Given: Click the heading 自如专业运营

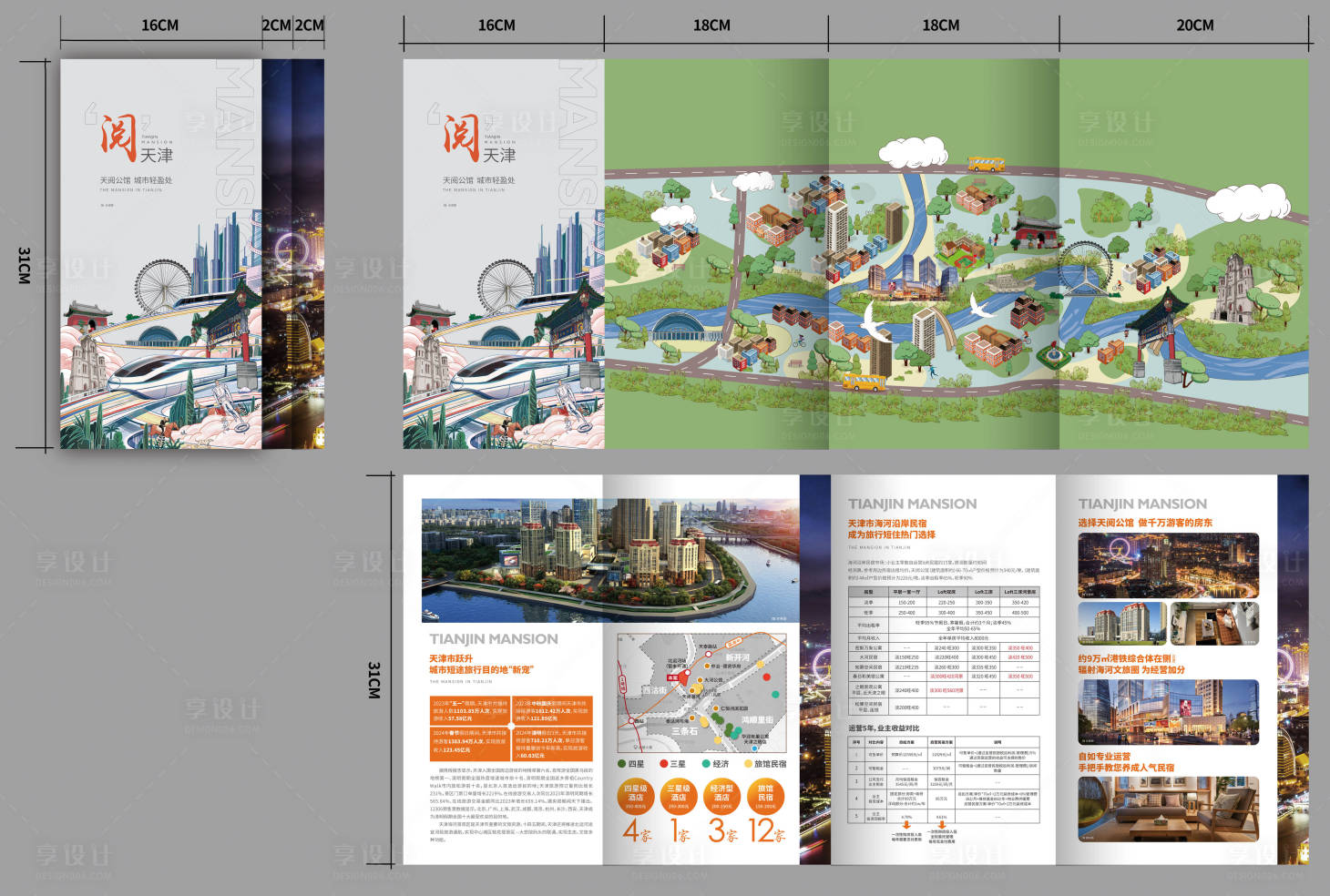Looking at the screenshot, I should (x=1104, y=757).
